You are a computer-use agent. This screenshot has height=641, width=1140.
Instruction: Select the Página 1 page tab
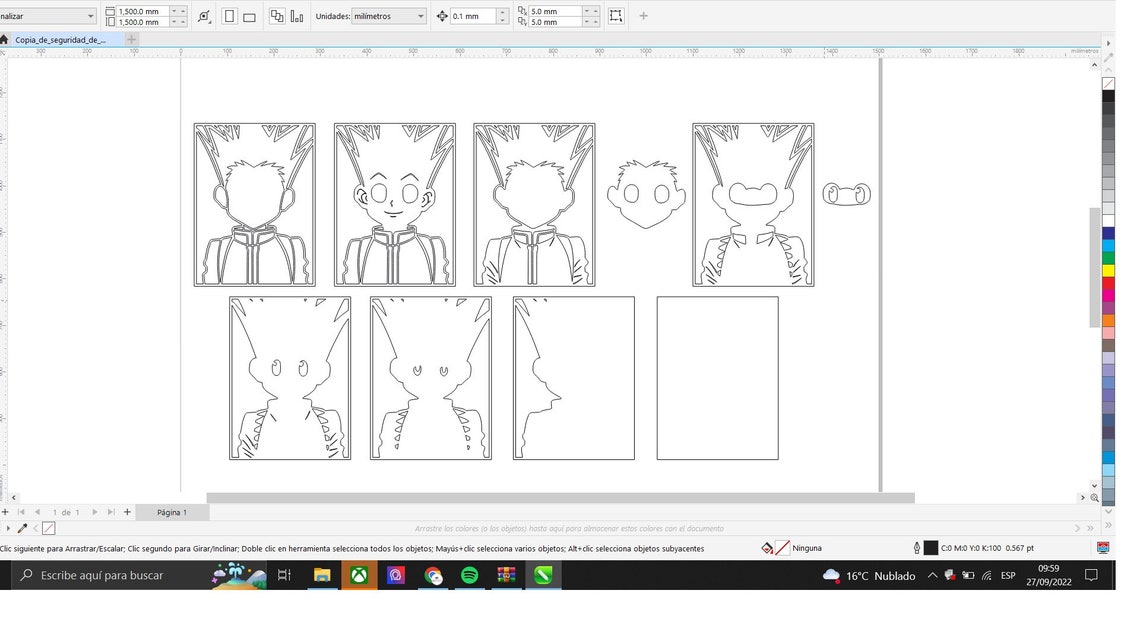tap(172, 512)
